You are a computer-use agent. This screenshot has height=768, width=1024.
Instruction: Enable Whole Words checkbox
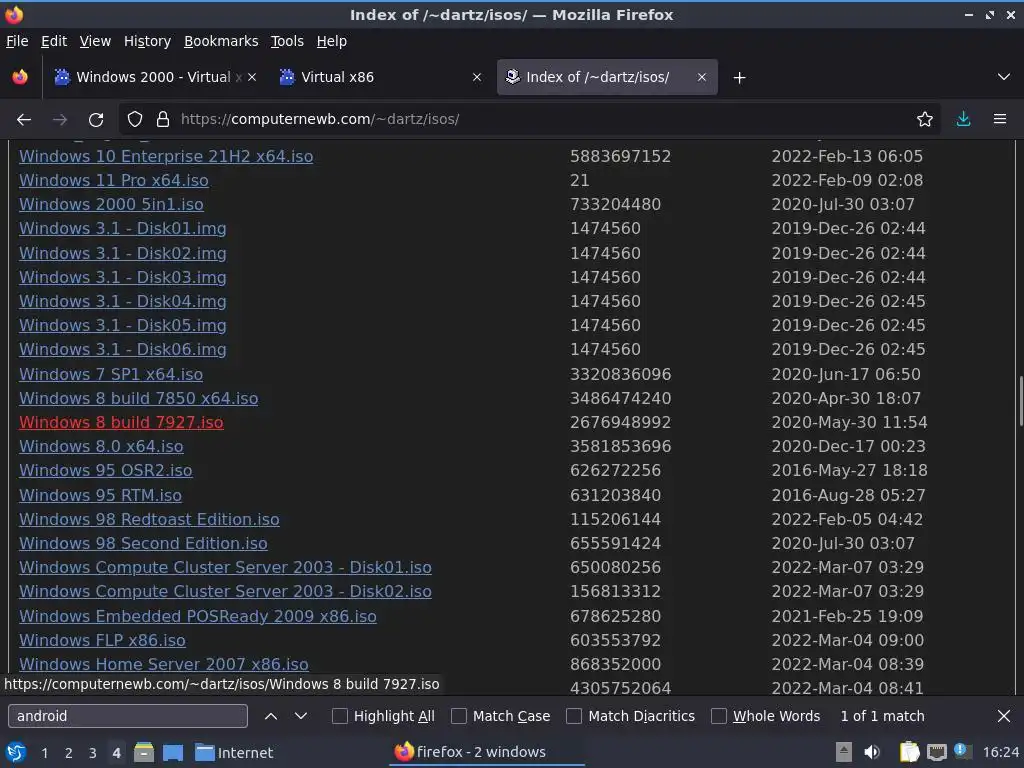718,716
